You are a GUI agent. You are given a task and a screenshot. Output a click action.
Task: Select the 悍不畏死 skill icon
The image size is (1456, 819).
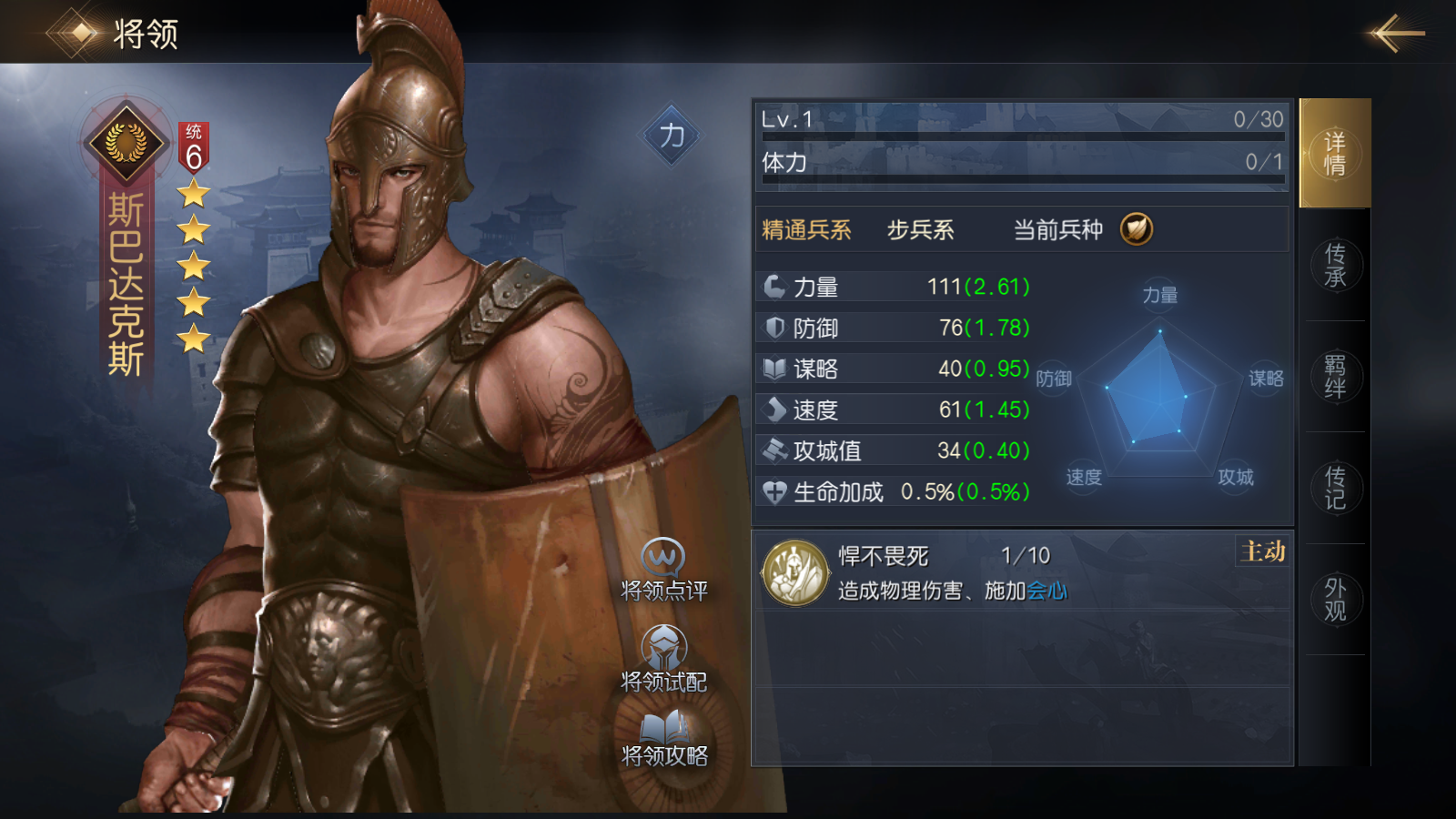pyautogui.click(x=795, y=573)
